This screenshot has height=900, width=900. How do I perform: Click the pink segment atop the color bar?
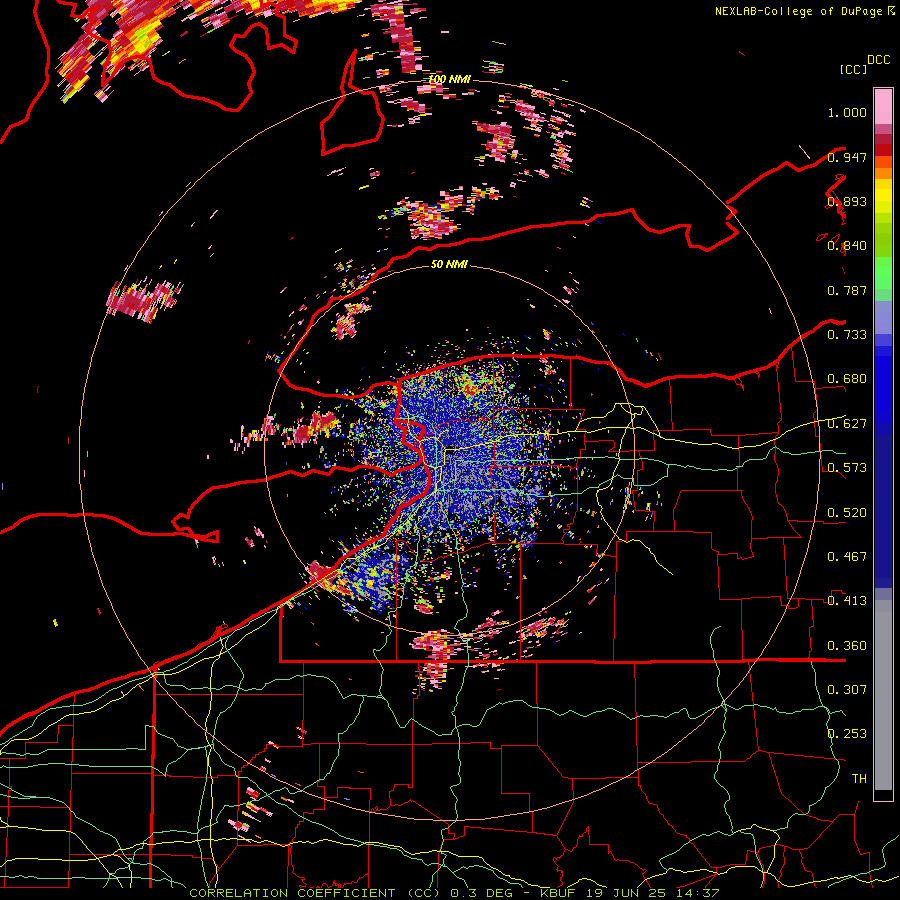(883, 106)
